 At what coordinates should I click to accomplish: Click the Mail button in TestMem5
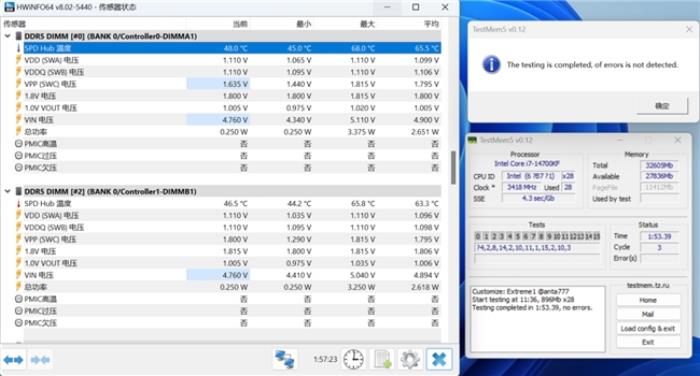coord(648,314)
